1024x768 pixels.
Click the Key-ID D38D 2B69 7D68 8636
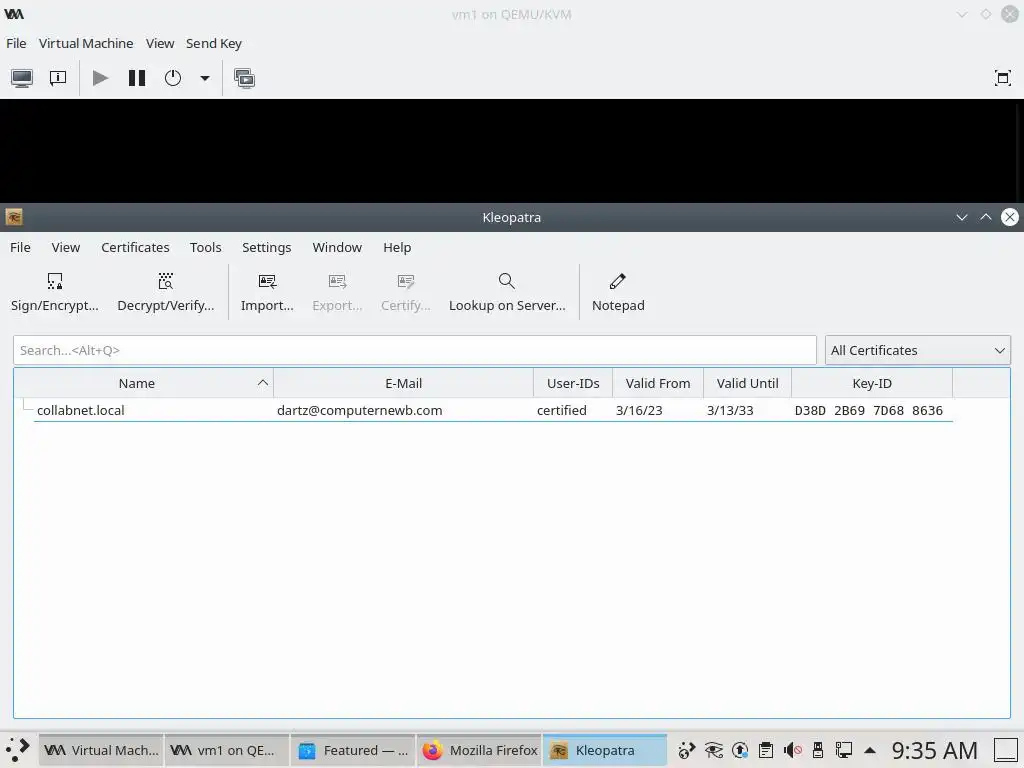869,410
